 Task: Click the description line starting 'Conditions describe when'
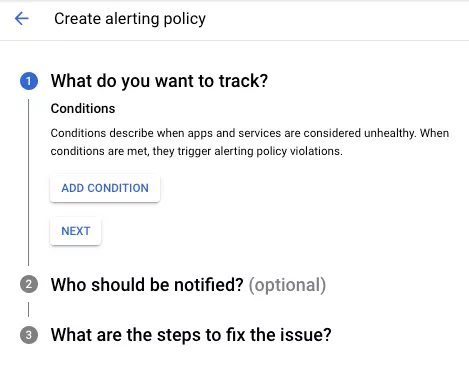tap(250, 133)
